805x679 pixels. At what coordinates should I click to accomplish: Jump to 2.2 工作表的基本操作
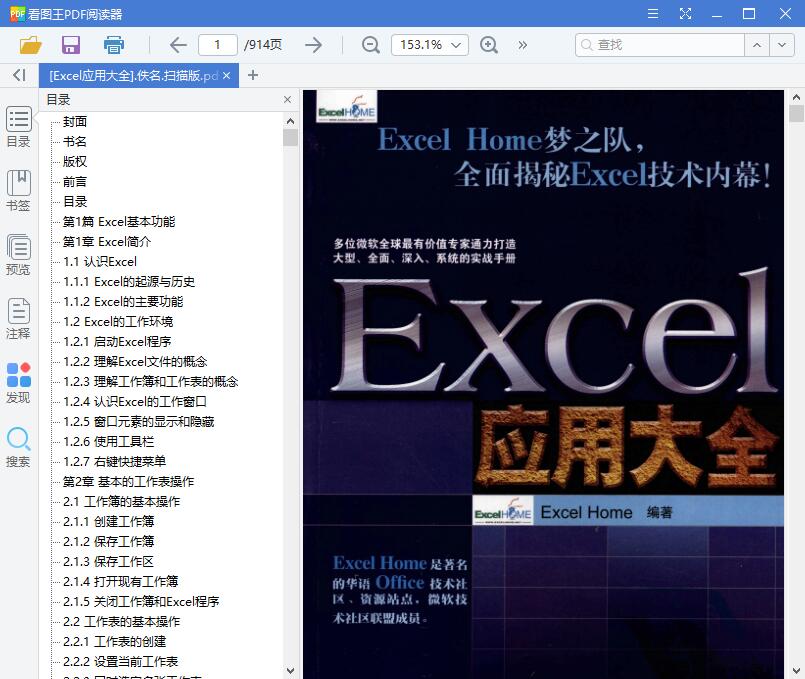(x=122, y=622)
